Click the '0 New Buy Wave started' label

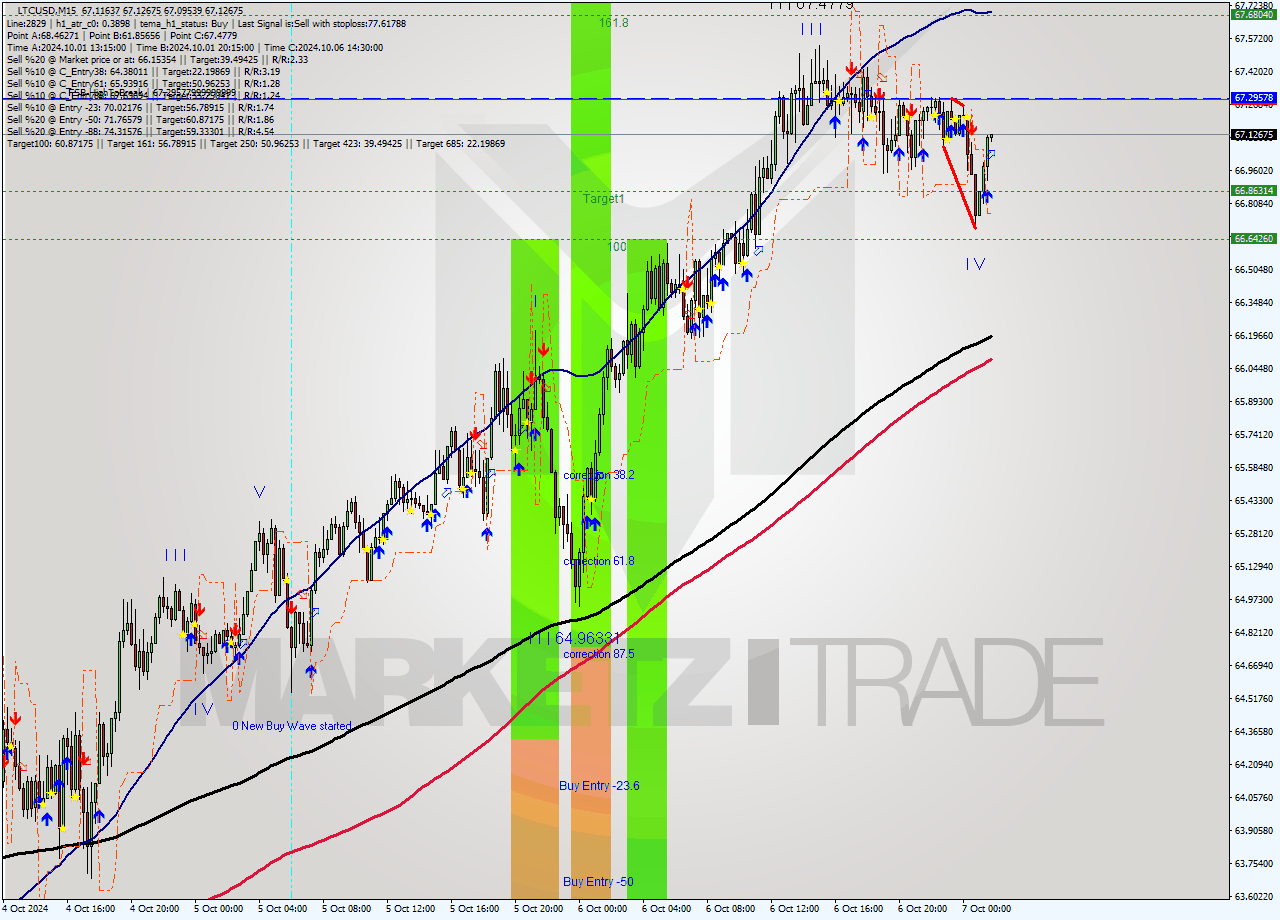pyautogui.click(x=292, y=726)
